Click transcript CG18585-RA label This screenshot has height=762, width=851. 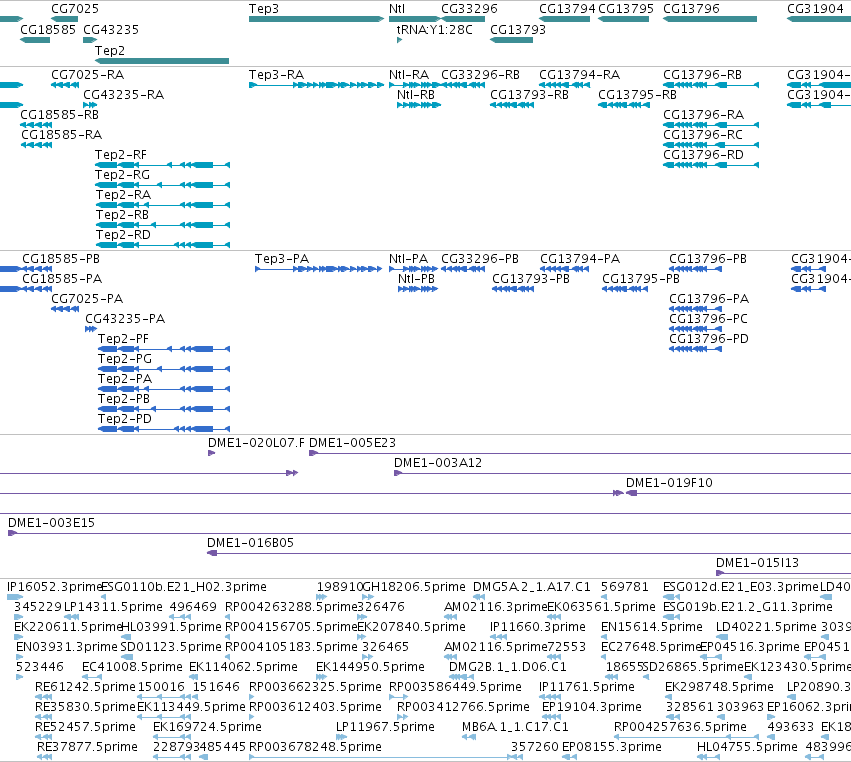click(x=61, y=135)
